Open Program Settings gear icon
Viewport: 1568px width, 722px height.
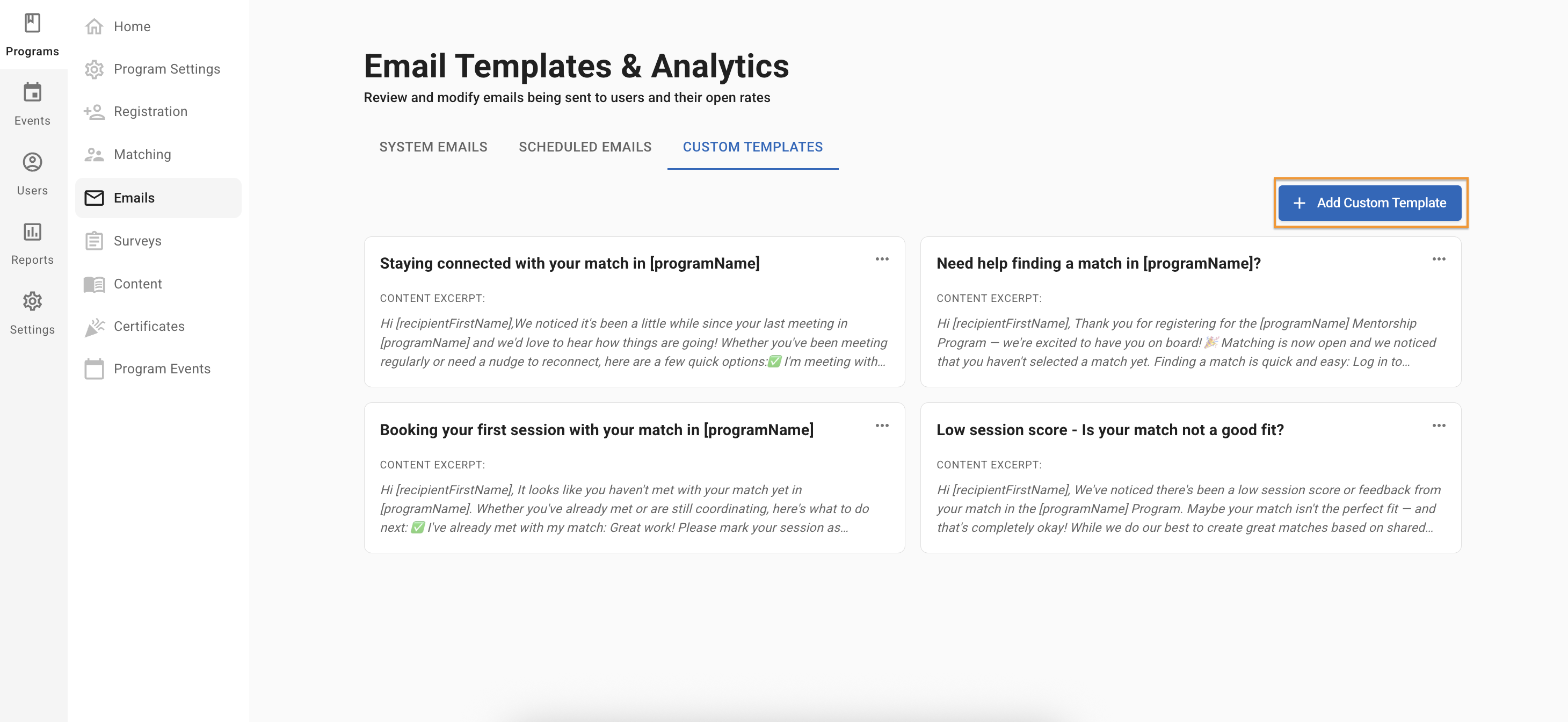coord(94,69)
